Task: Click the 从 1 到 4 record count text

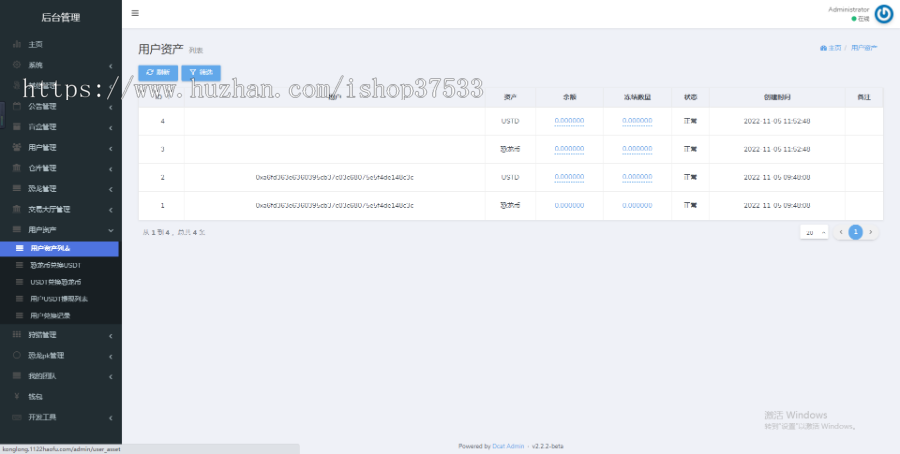Action: click(174, 232)
